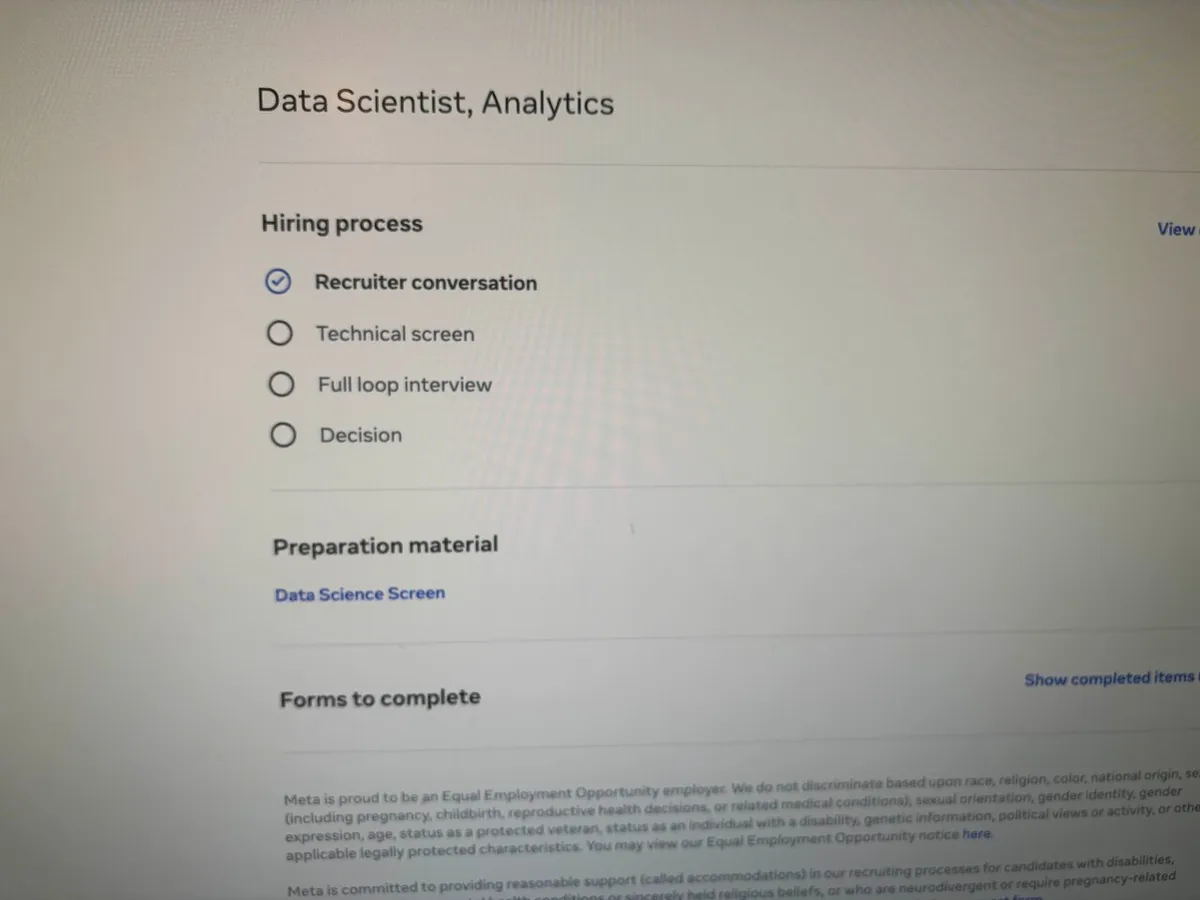Click the Decision step circle
Screen dimensions: 1200x900
click(283, 435)
